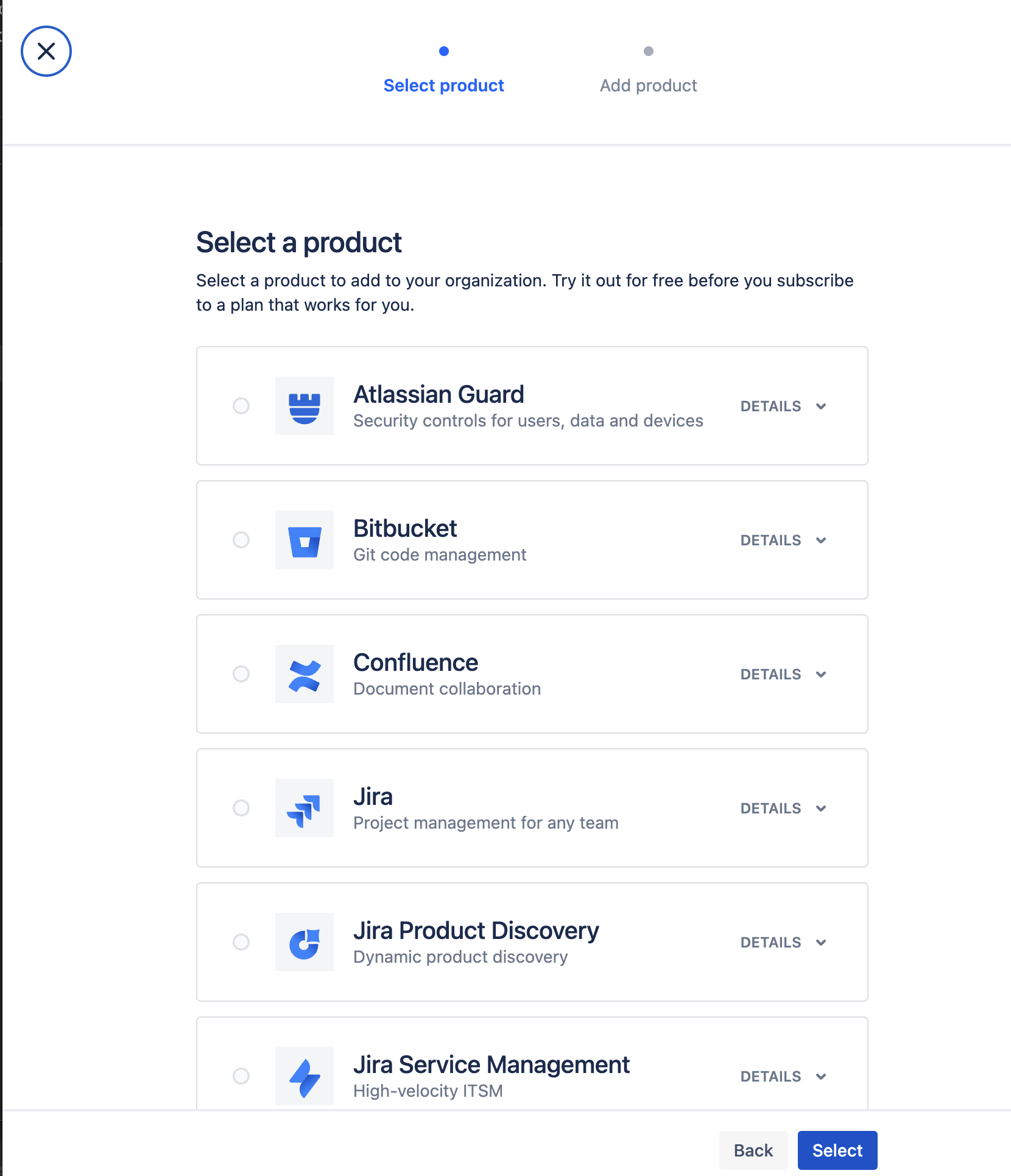Expand DETAILS for Jira Service Management
Image resolution: width=1011 pixels, height=1176 pixels.
[x=783, y=1077]
